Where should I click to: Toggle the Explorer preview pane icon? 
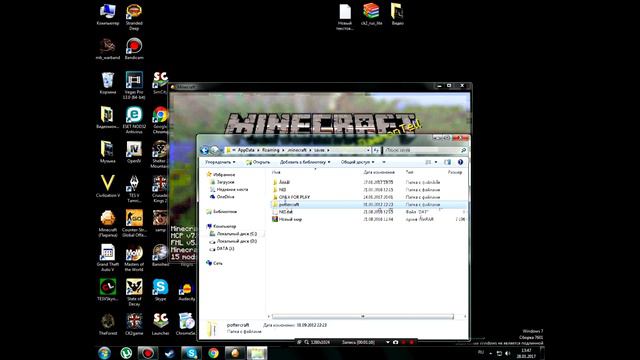point(447,162)
